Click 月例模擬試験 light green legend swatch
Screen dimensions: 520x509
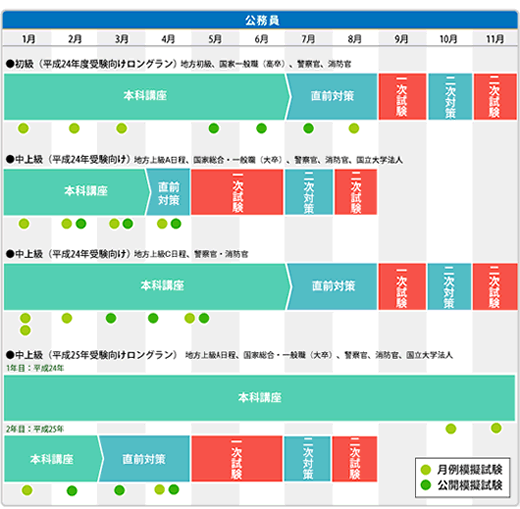click(426, 470)
